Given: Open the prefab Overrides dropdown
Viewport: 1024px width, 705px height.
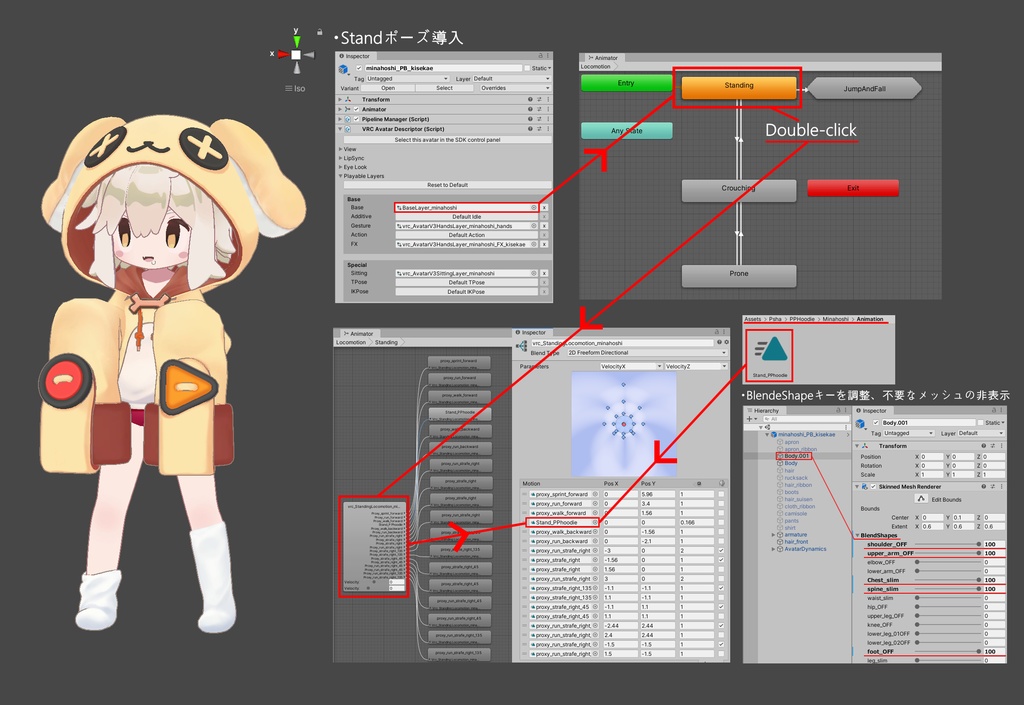Looking at the screenshot, I should coord(513,88).
